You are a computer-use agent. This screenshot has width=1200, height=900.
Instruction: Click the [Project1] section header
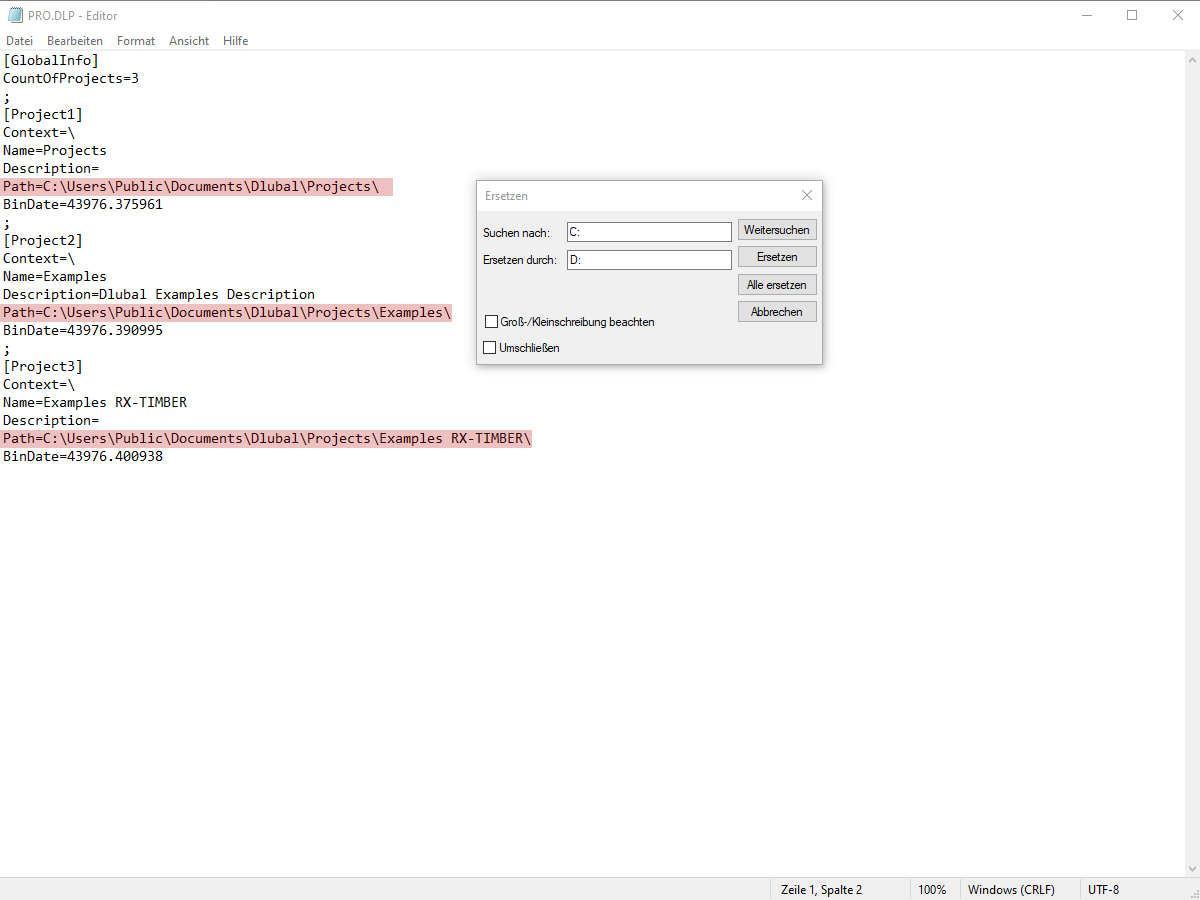(43, 114)
